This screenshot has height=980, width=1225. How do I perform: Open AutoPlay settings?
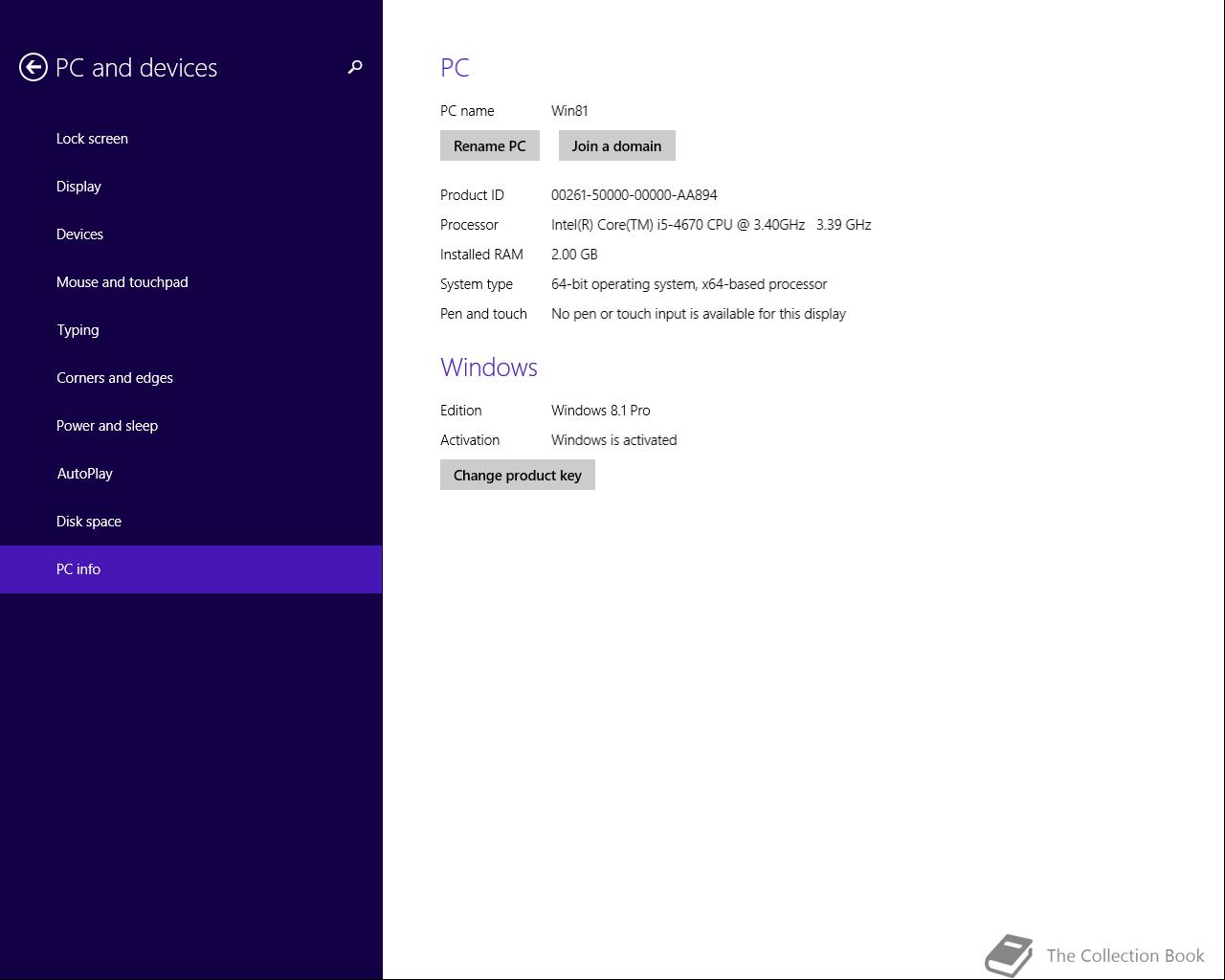click(x=190, y=474)
